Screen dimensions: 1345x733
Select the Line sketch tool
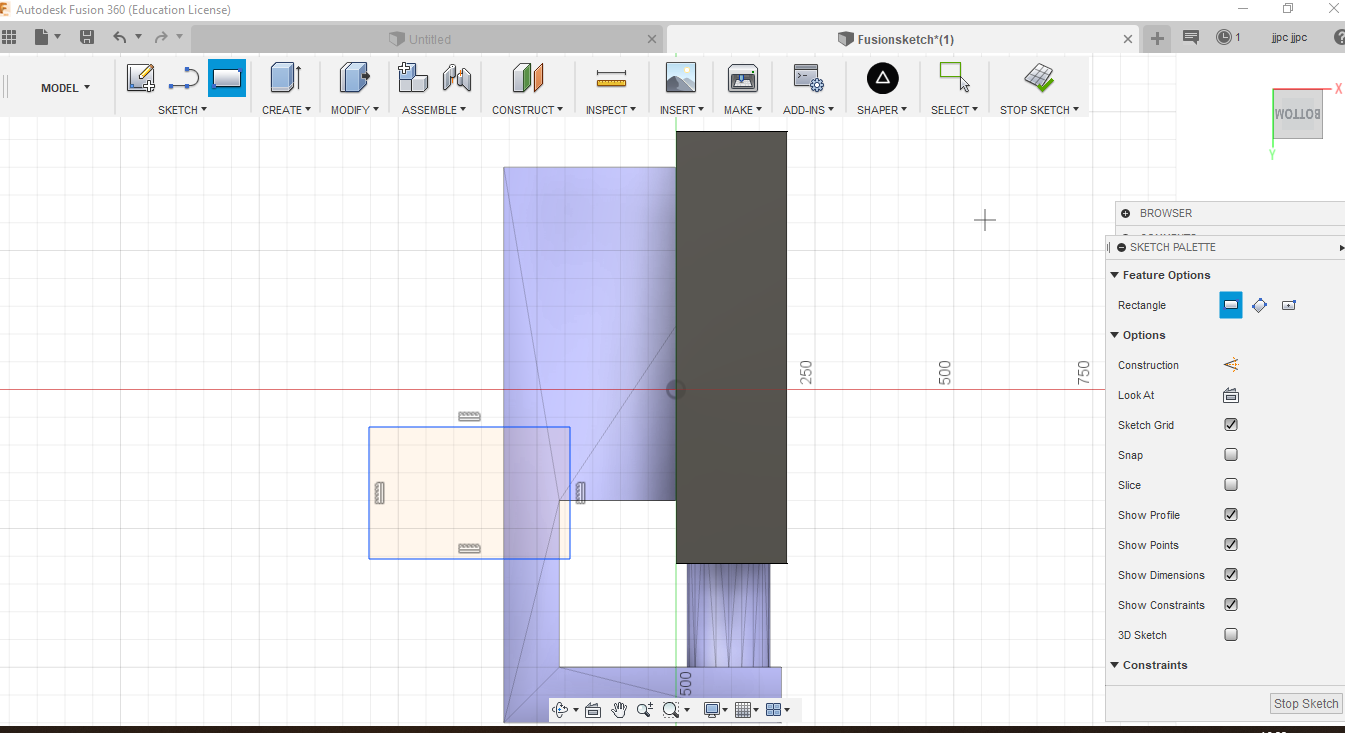[184, 78]
